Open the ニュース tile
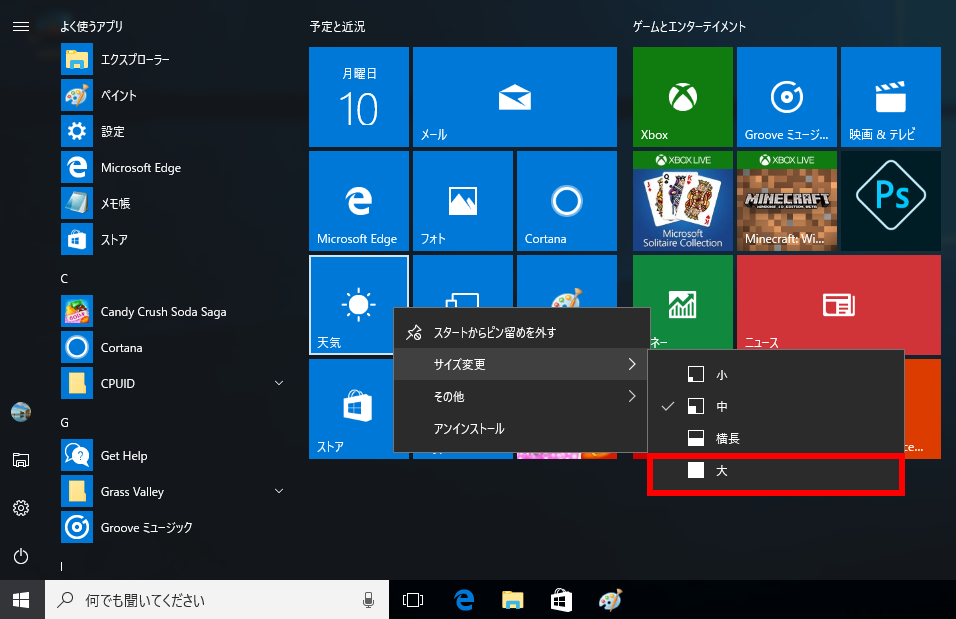This screenshot has width=956, height=619. pyautogui.click(x=839, y=302)
